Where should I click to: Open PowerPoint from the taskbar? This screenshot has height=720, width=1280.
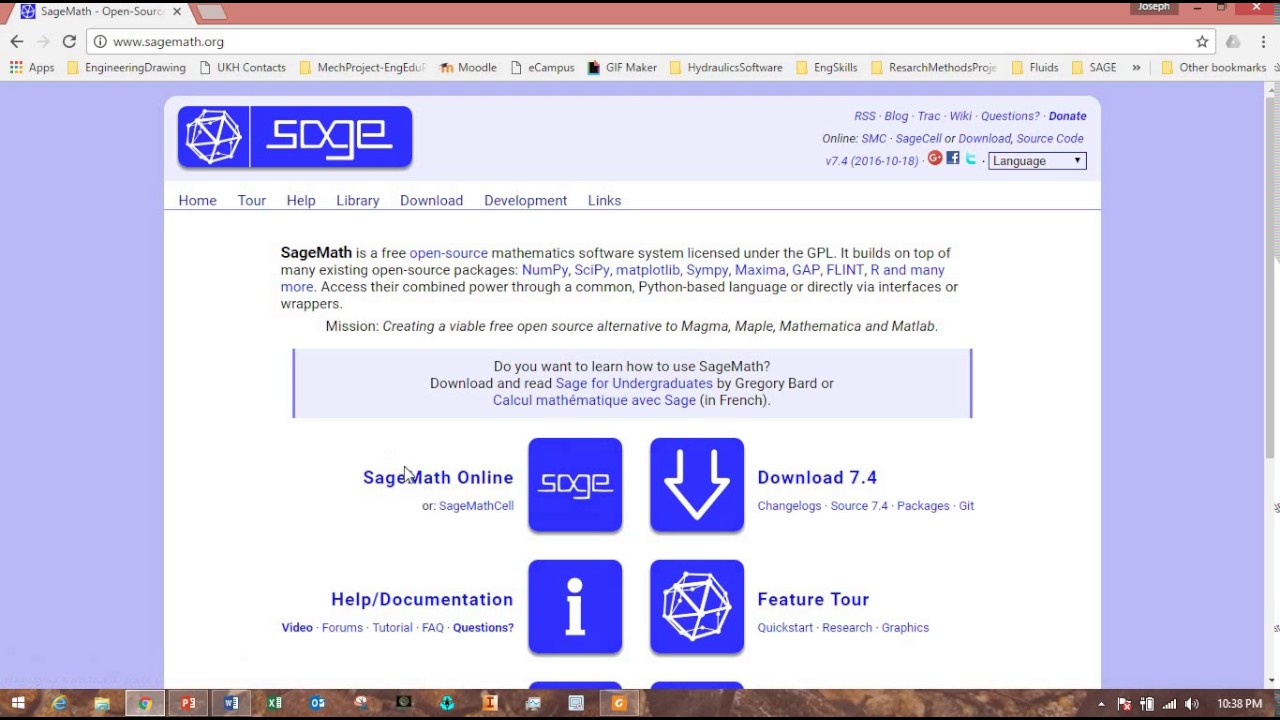188,703
